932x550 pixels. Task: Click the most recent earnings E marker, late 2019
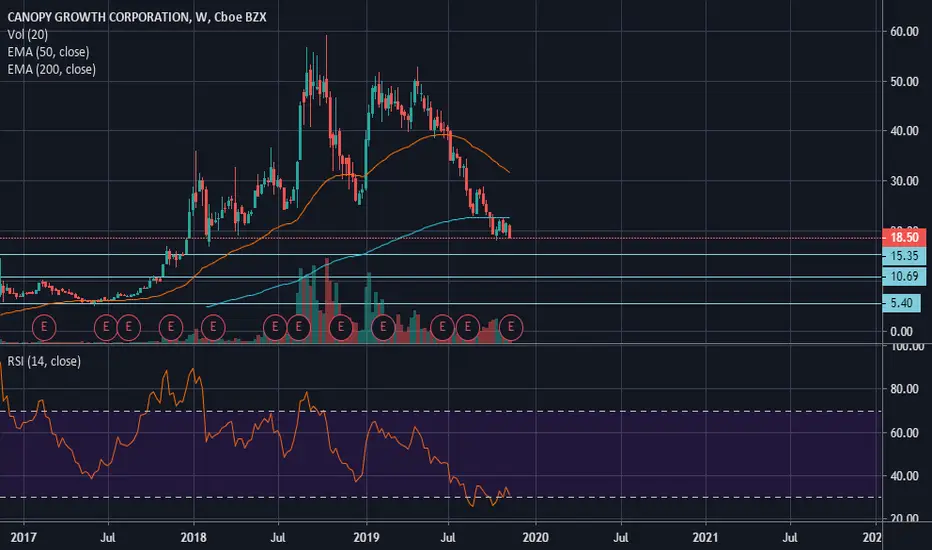511,327
